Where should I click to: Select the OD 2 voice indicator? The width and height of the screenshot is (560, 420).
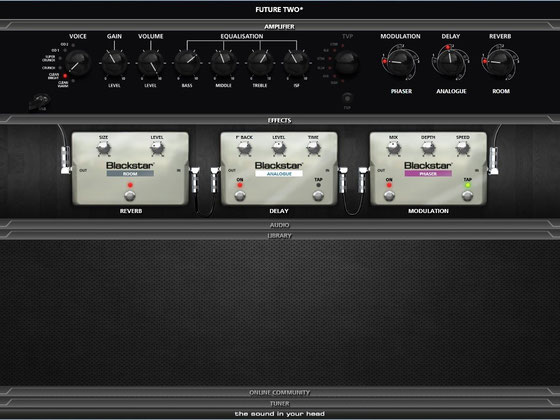(73, 45)
